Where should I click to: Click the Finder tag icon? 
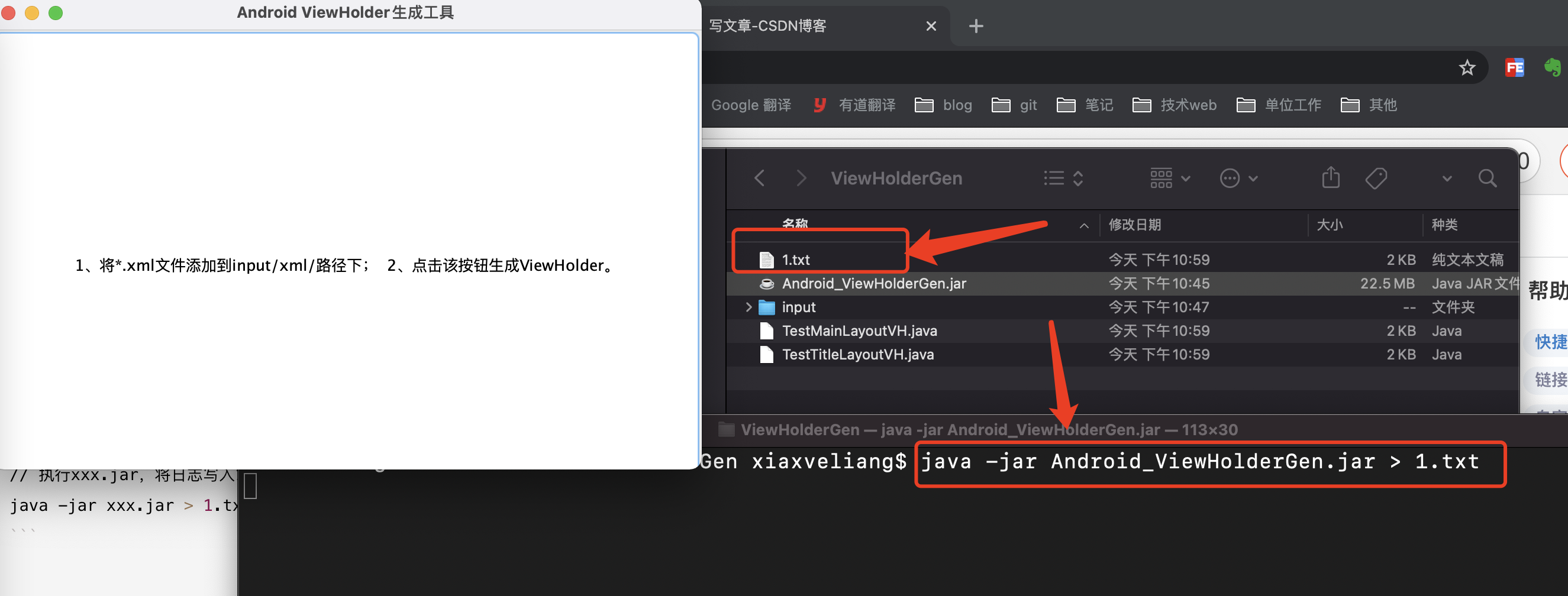click(x=1376, y=178)
